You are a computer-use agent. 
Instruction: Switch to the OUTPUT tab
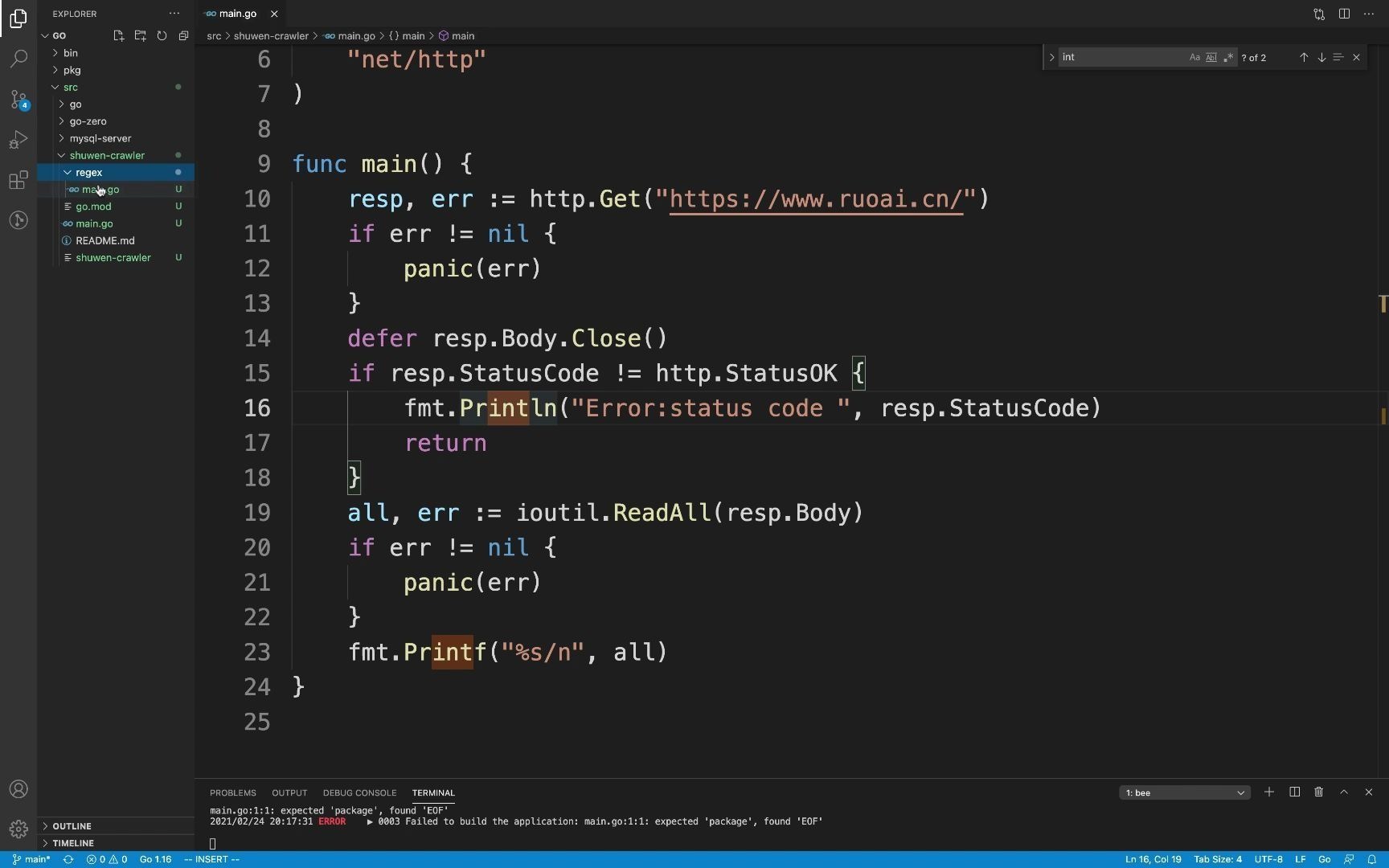pyautogui.click(x=289, y=792)
